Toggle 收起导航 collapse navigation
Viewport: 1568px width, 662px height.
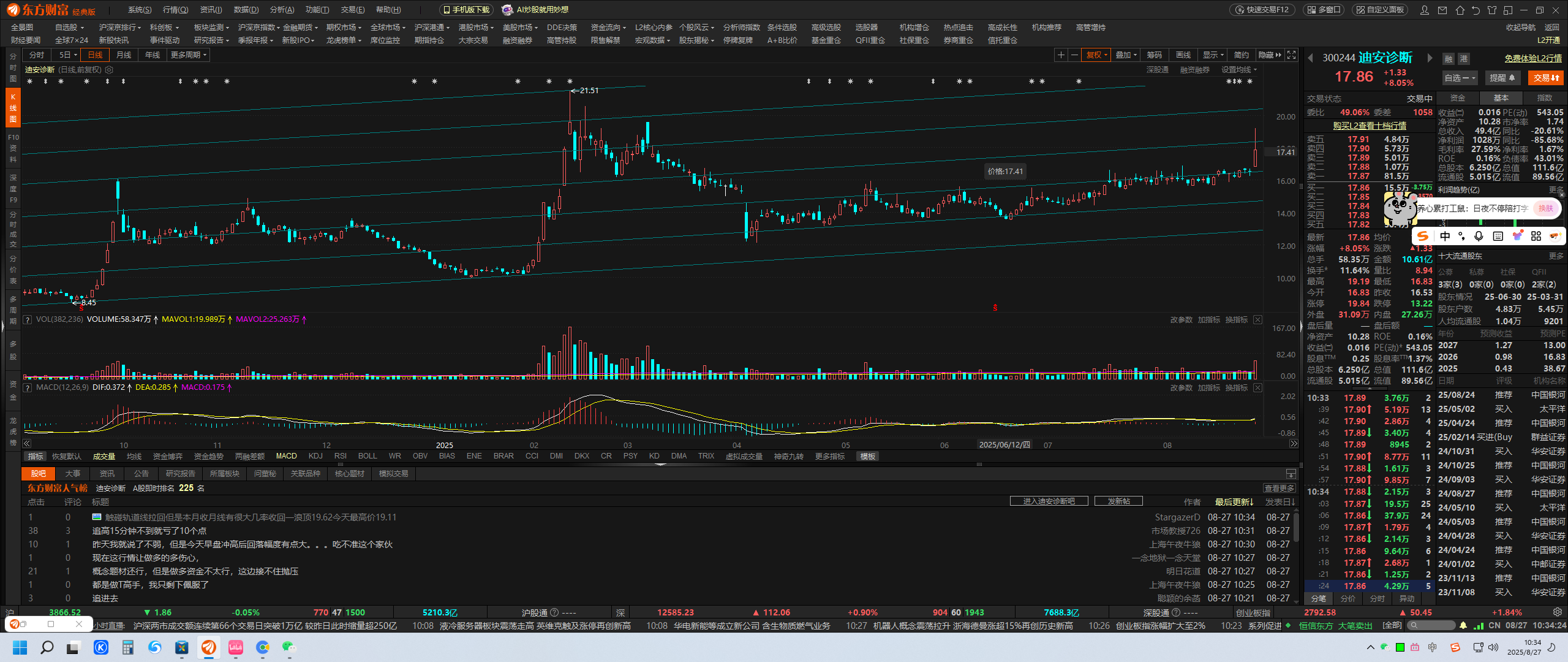[x=1520, y=27]
